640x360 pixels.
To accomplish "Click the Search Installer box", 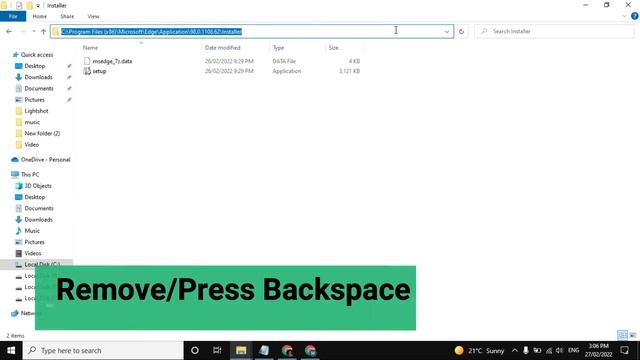I will [554, 31].
